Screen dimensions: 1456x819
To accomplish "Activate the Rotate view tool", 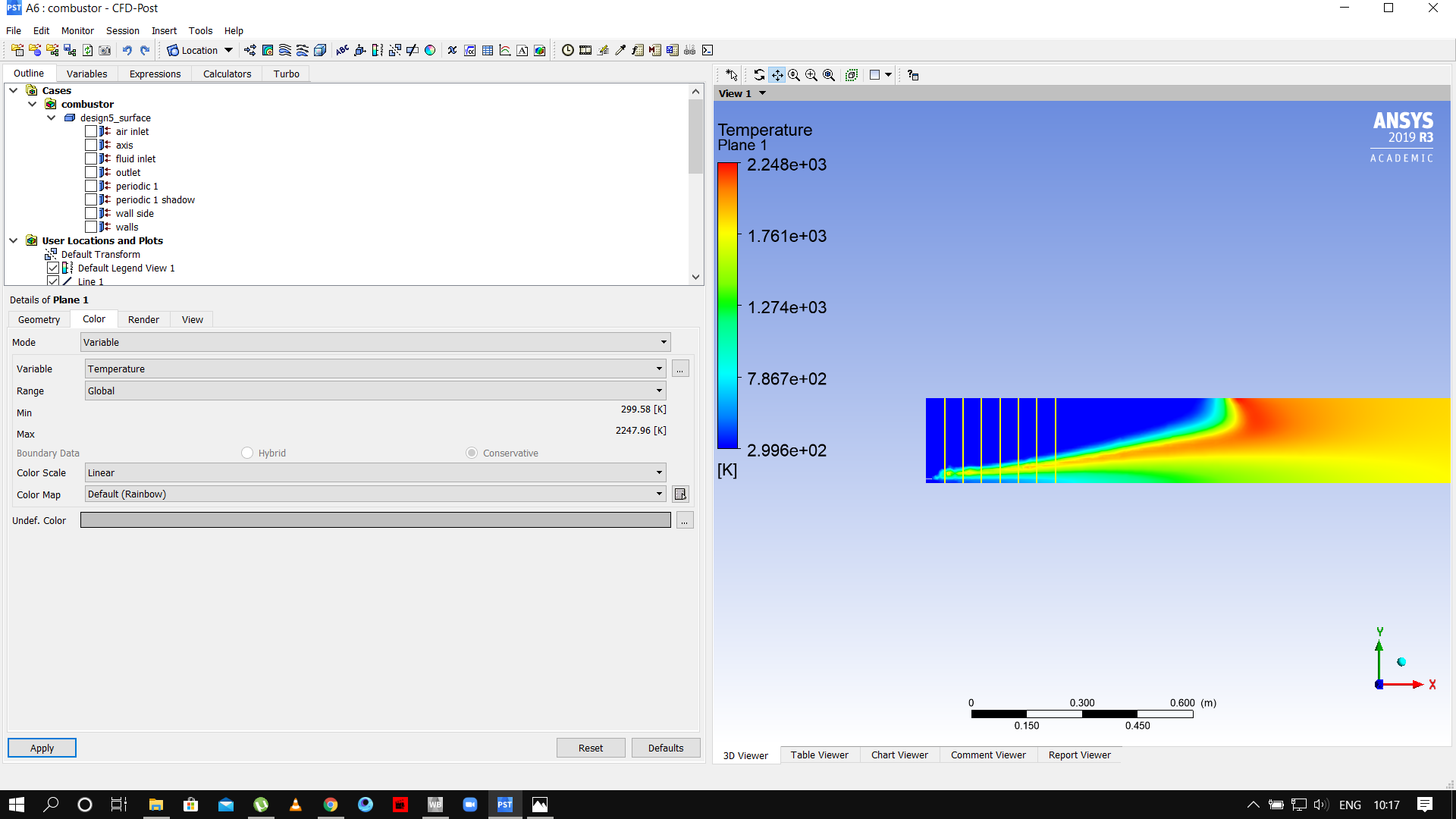I will point(760,75).
